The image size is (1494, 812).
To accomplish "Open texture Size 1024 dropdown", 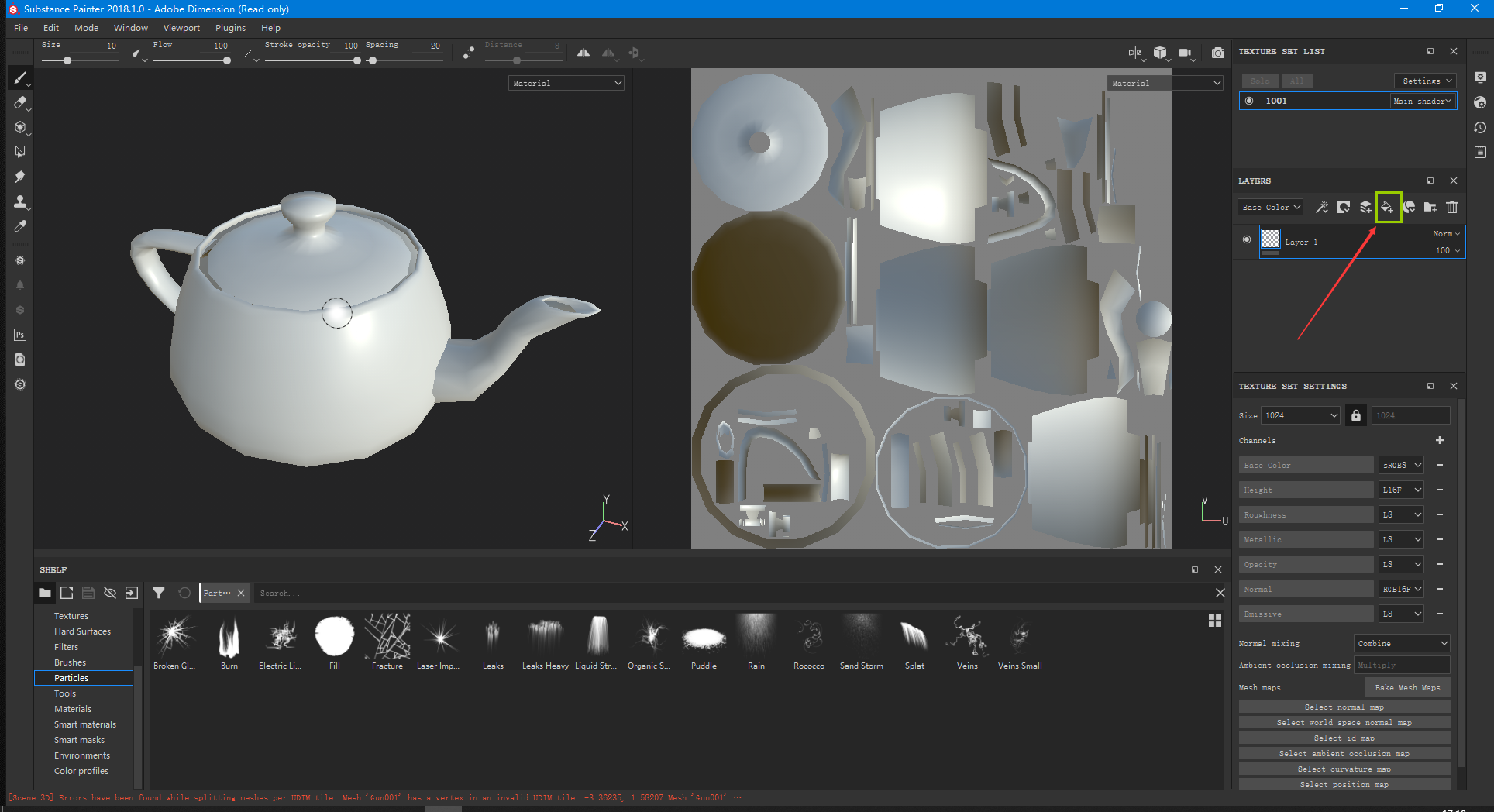I will point(1301,415).
